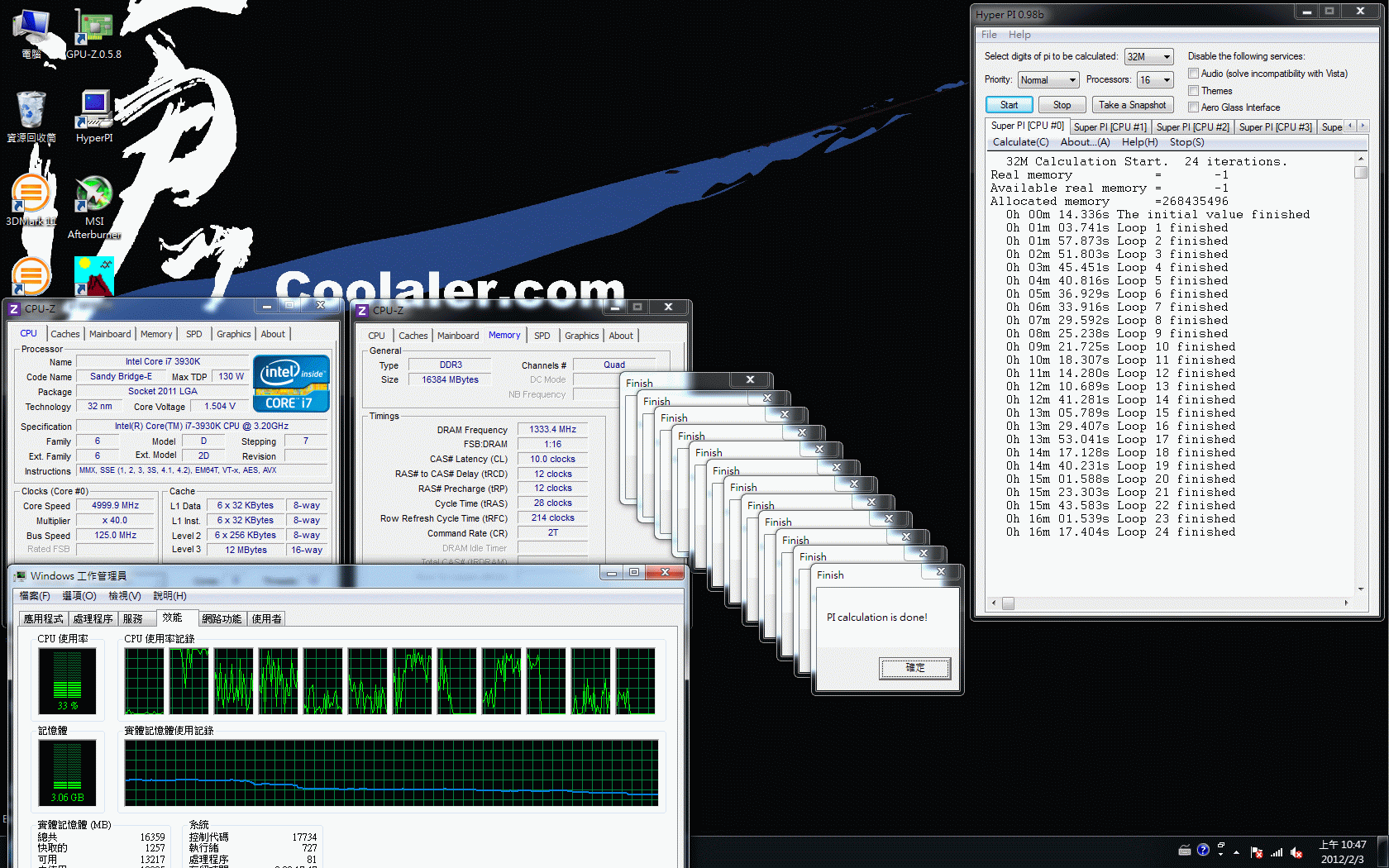Image resolution: width=1389 pixels, height=868 pixels.
Task: Open 檢視(V) menu in Task Manager
Action: pyautogui.click(x=125, y=596)
